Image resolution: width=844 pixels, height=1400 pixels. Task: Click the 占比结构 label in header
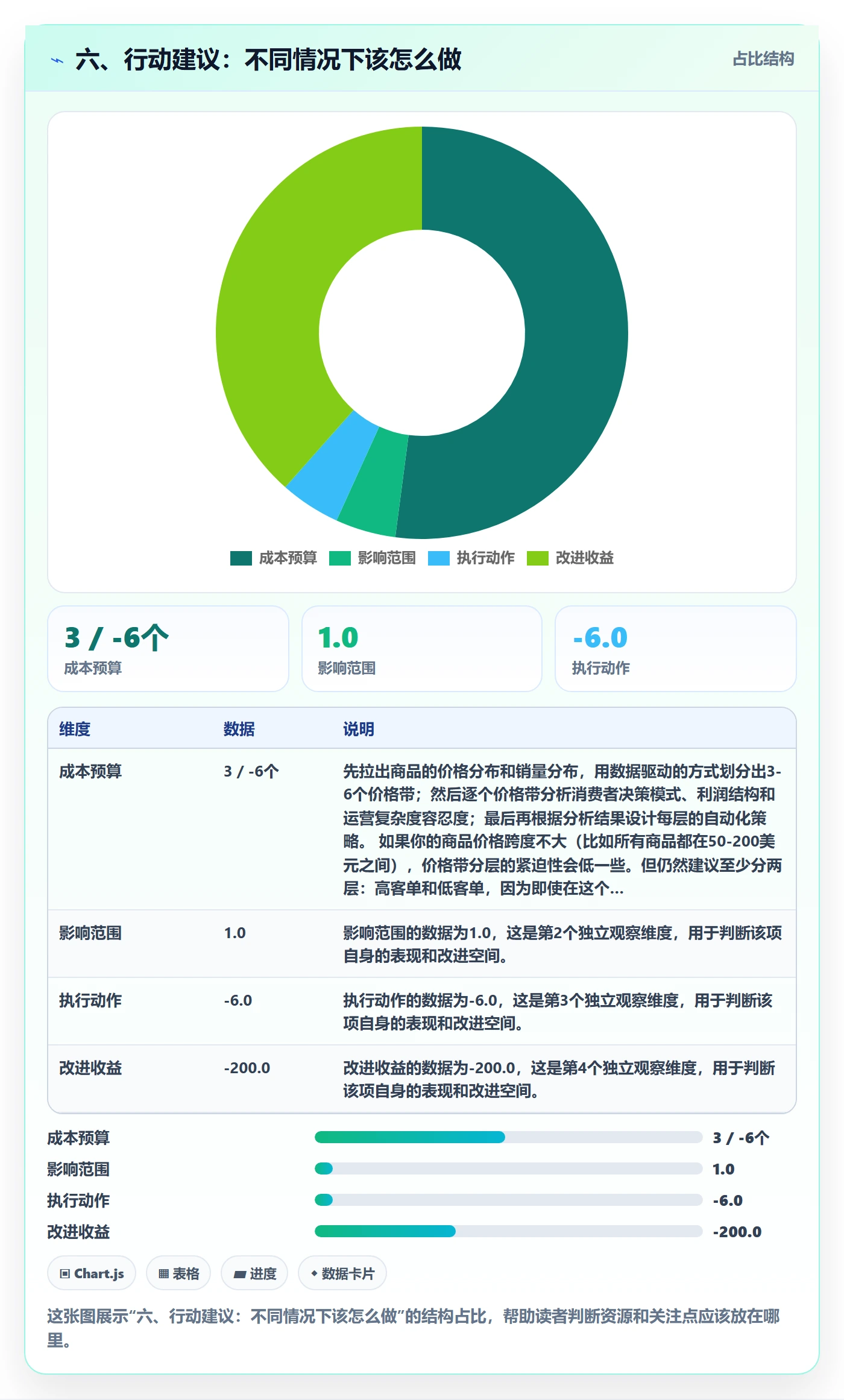[x=763, y=59]
